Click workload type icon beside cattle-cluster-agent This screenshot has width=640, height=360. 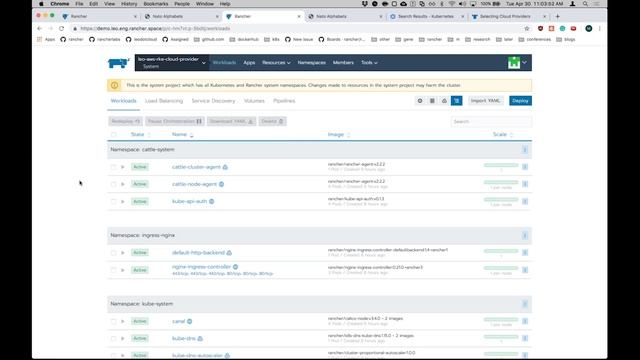point(225,167)
